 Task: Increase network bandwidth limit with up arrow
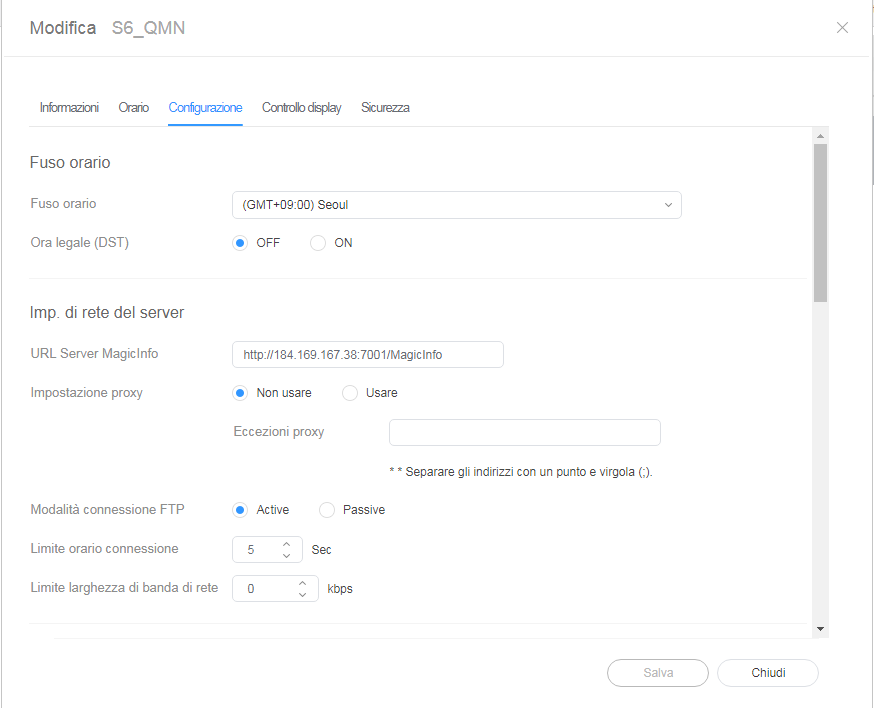pos(302,583)
